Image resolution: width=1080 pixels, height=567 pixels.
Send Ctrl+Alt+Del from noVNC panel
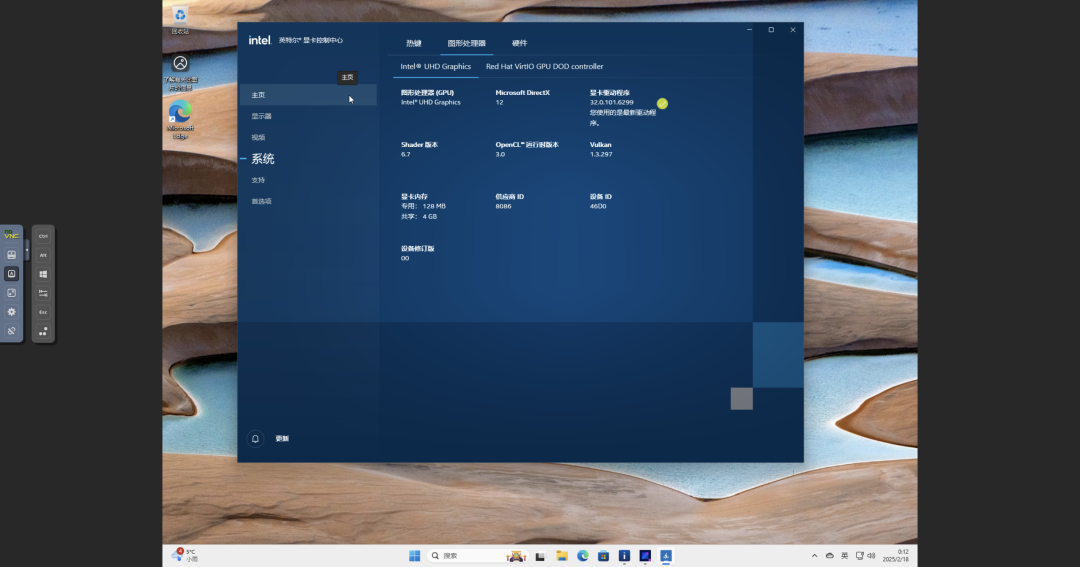43,331
